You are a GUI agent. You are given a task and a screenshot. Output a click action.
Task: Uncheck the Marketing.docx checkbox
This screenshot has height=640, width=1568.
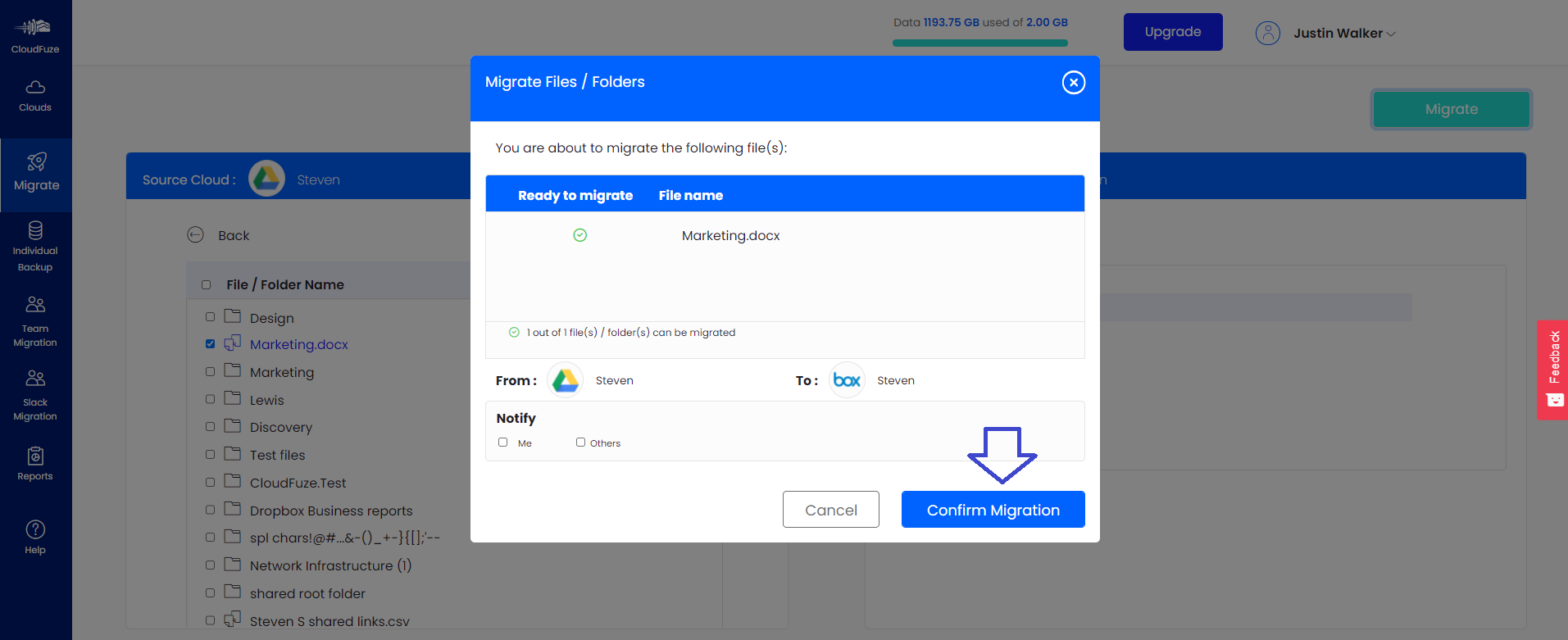click(x=211, y=344)
